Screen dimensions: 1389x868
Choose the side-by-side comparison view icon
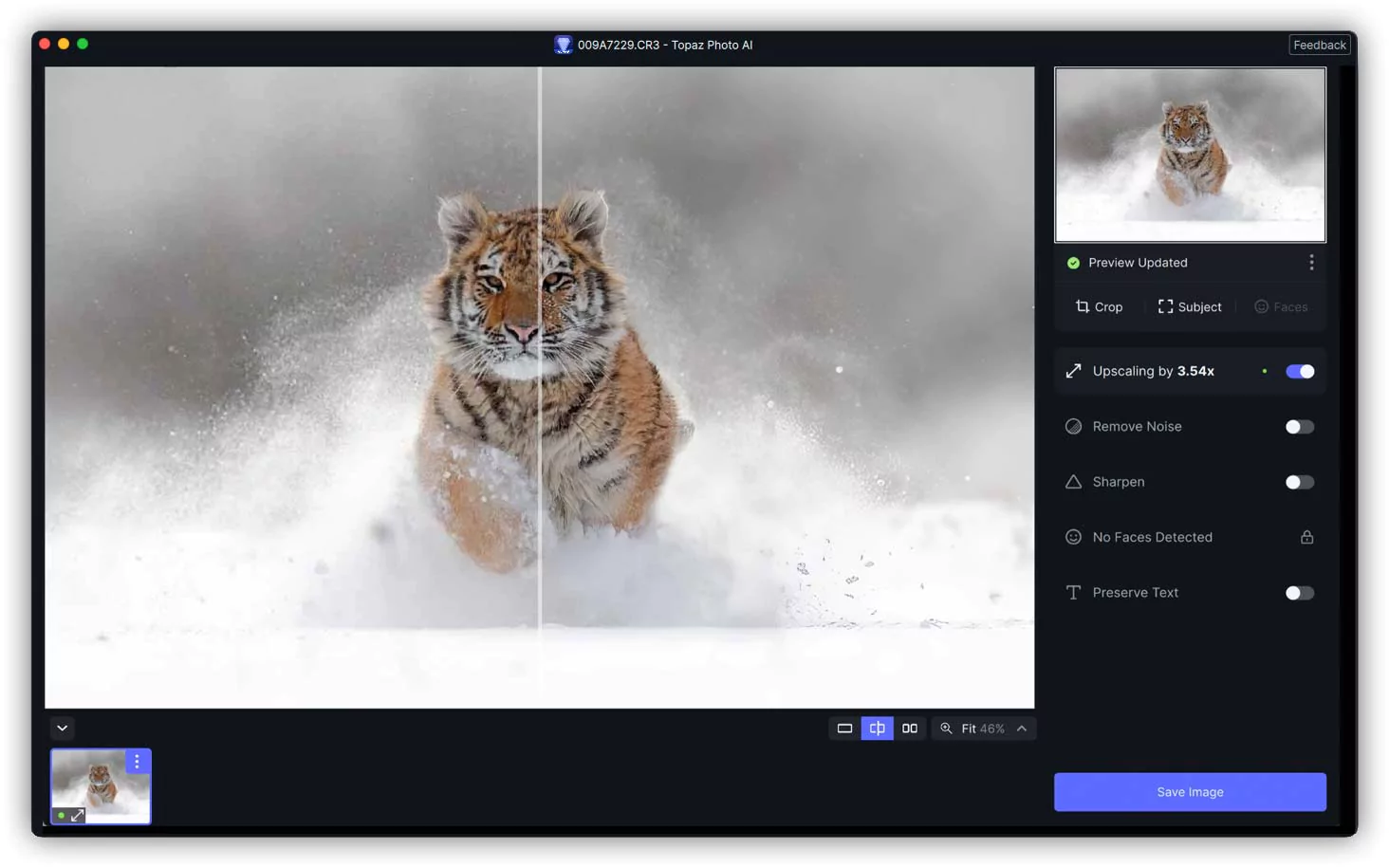point(910,729)
